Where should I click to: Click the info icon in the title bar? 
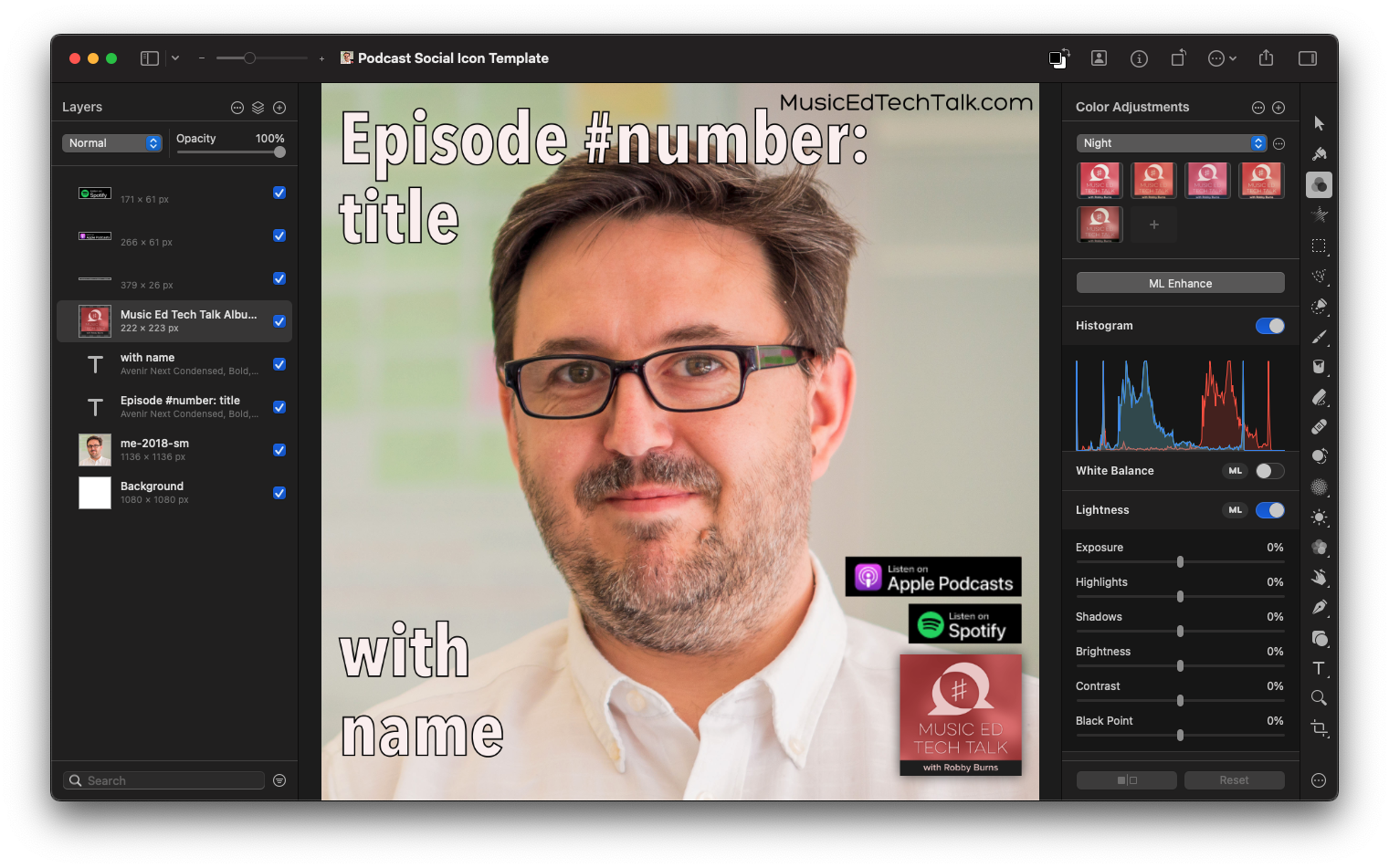1139,58
